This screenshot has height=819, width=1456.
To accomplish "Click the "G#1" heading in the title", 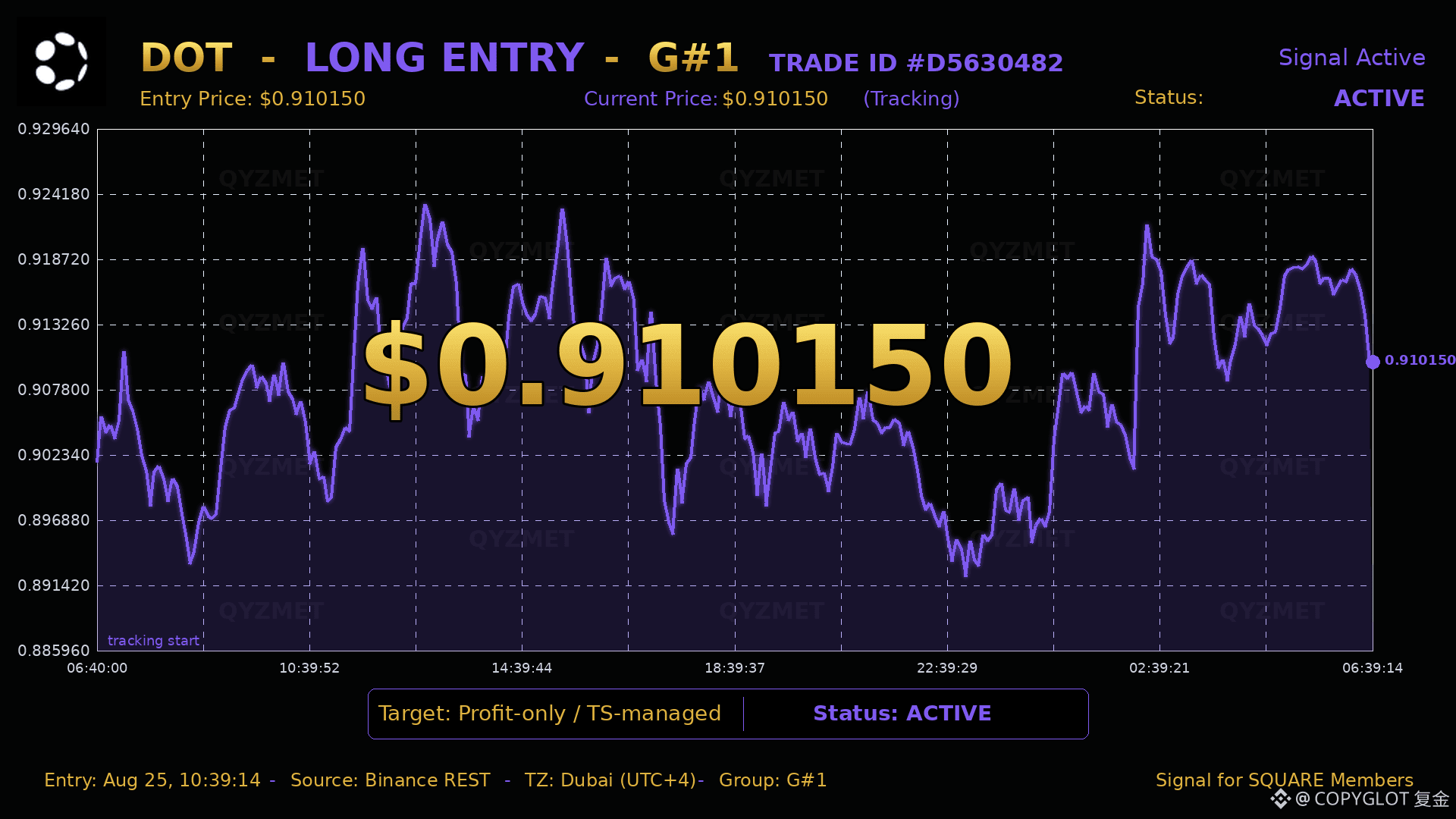I will point(693,58).
